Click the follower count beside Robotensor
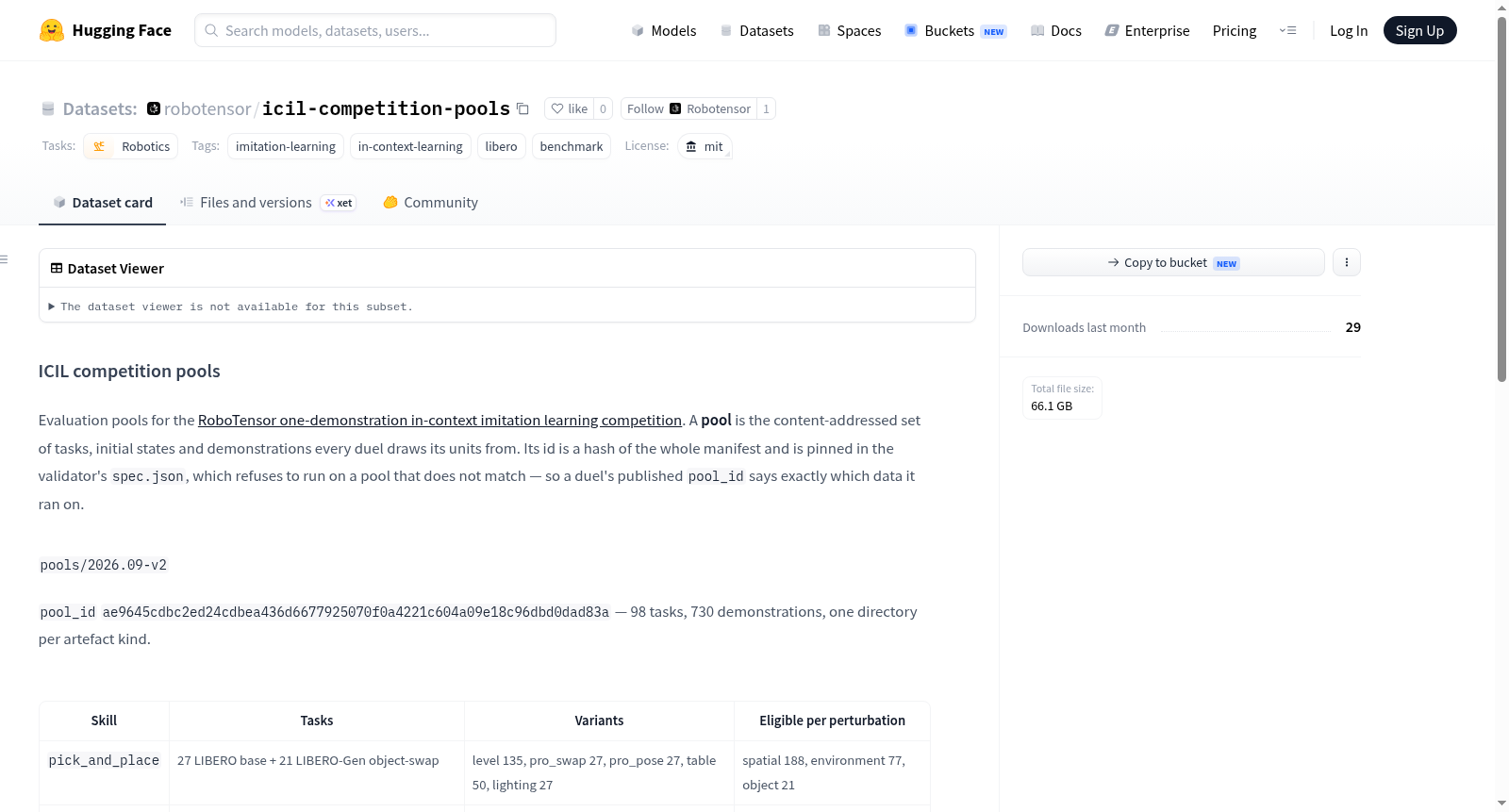The height and width of the screenshot is (812, 1509). (766, 108)
